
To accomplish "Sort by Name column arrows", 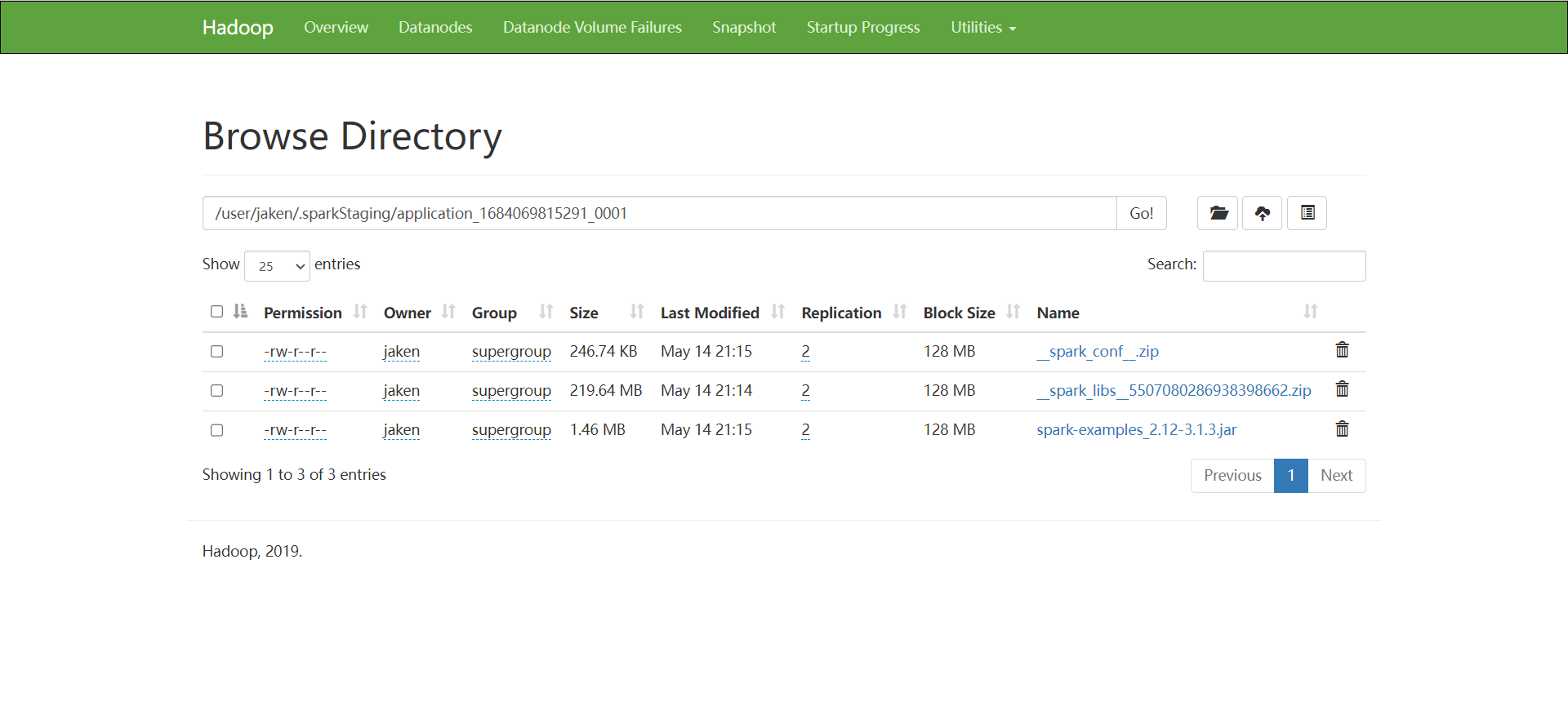I will 1311,312.
